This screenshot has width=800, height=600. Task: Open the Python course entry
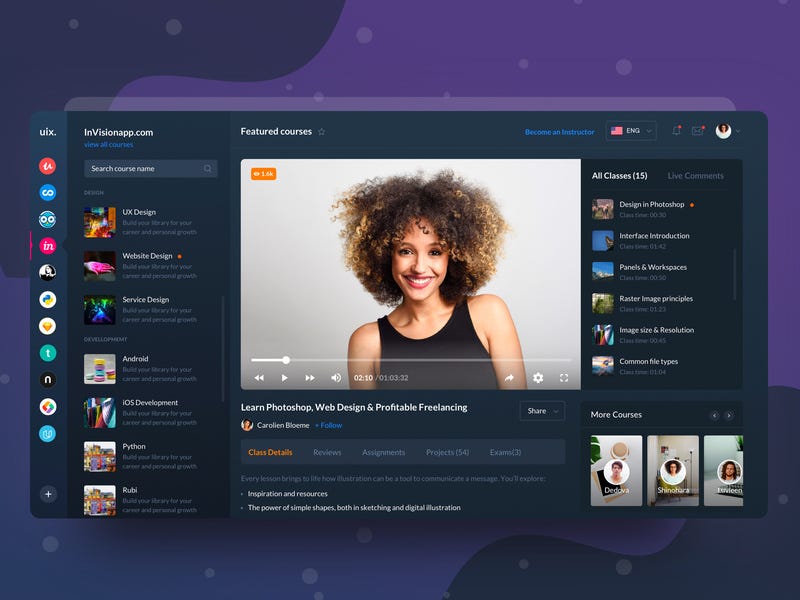pos(140,457)
